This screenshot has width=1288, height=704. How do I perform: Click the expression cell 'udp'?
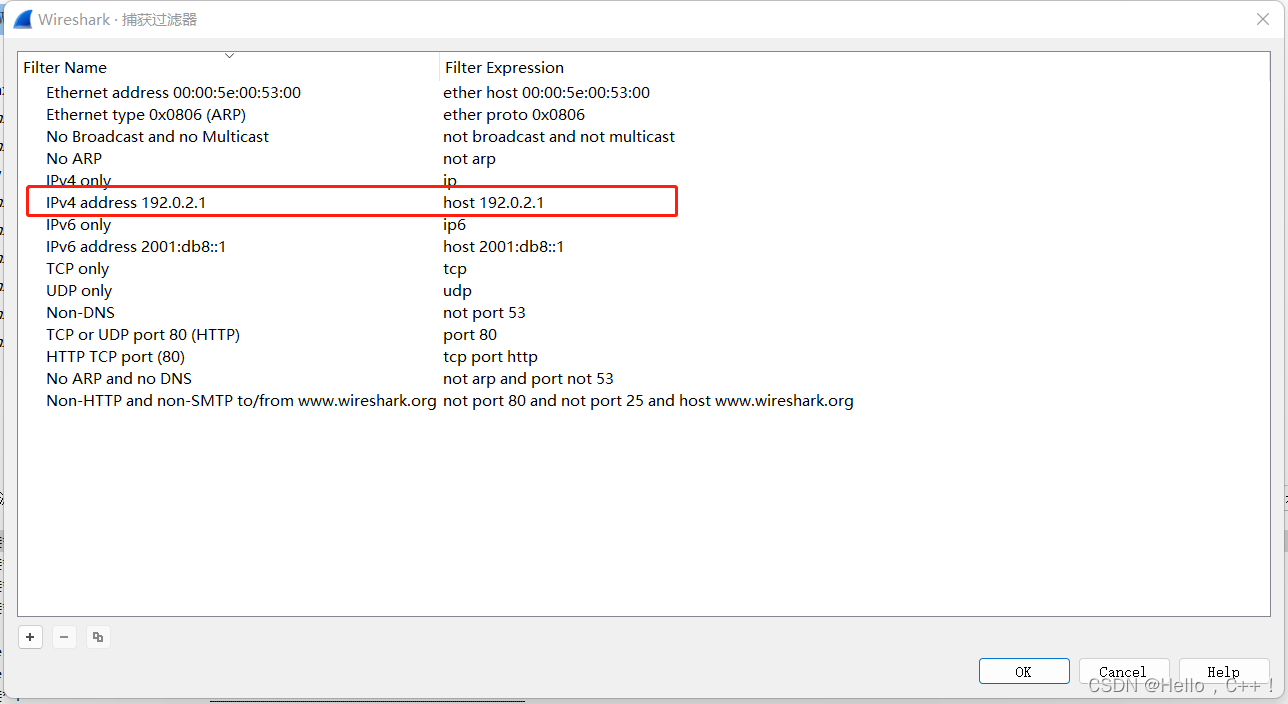457,290
